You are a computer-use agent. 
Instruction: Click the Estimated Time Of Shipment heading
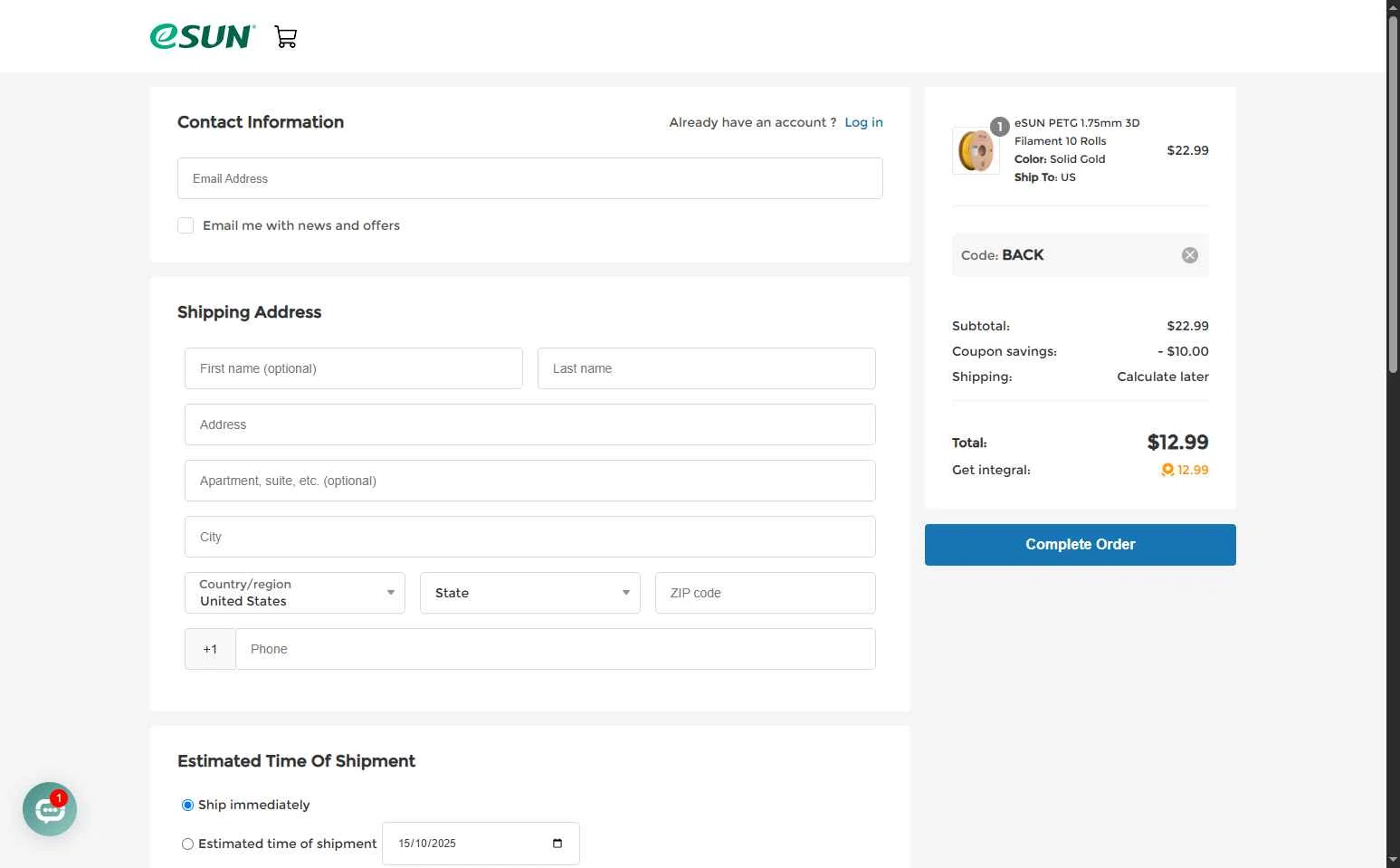tap(296, 761)
